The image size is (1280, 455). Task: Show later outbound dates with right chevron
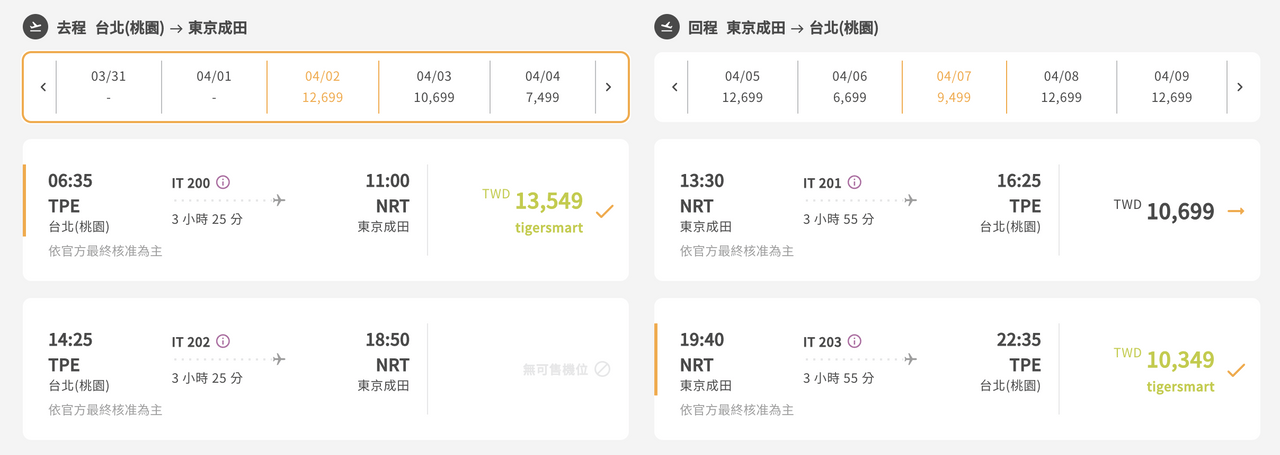(x=608, y=87)
